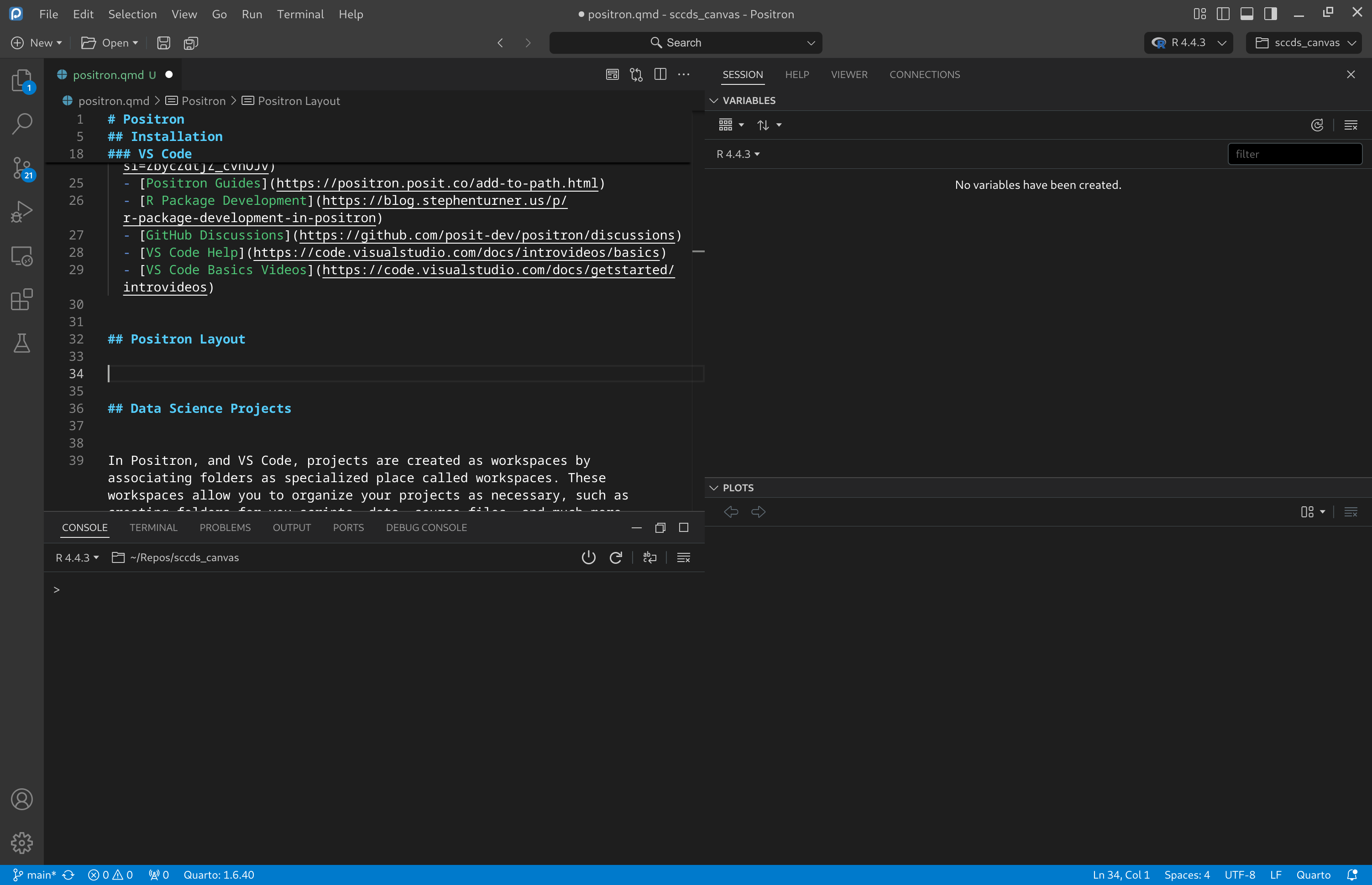This screenshot has width=1372, height=885.
Task: Collapse the VARIABLES section
Action: pyautogui.click(x=714, y=100)
